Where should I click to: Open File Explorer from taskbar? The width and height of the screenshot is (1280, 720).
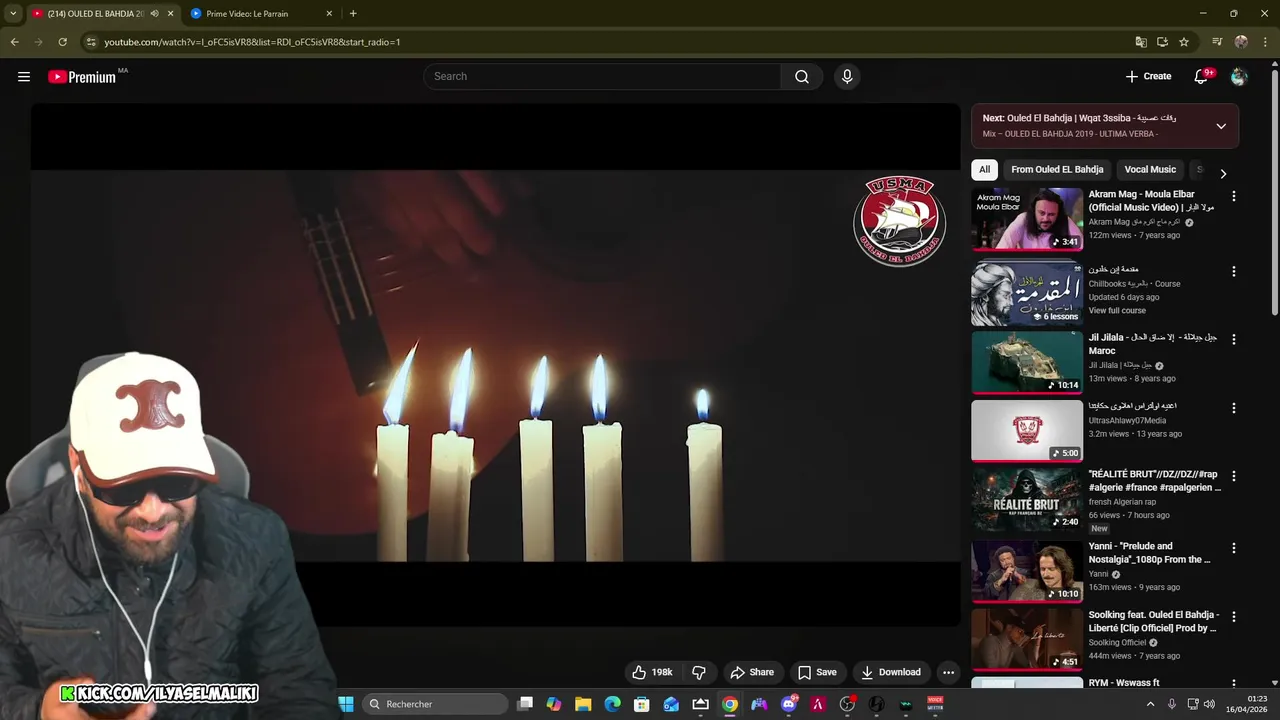coord(583,704)
